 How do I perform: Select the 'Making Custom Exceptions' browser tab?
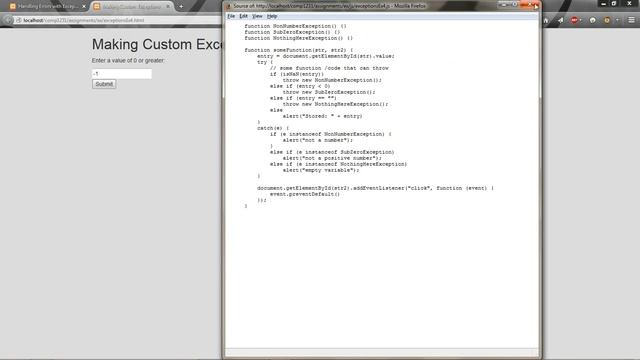[131, 7]
